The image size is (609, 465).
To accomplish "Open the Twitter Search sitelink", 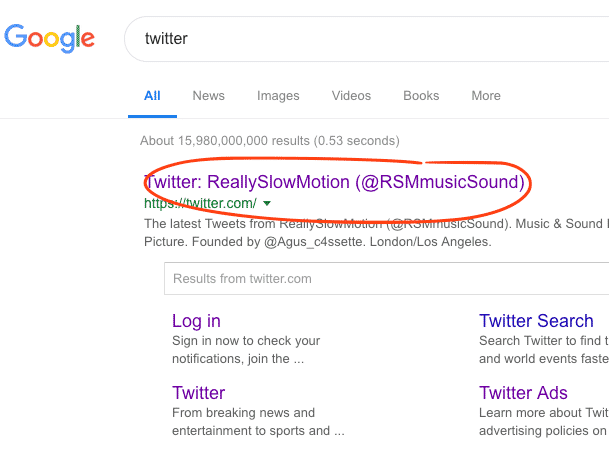I will pos(536,321).
